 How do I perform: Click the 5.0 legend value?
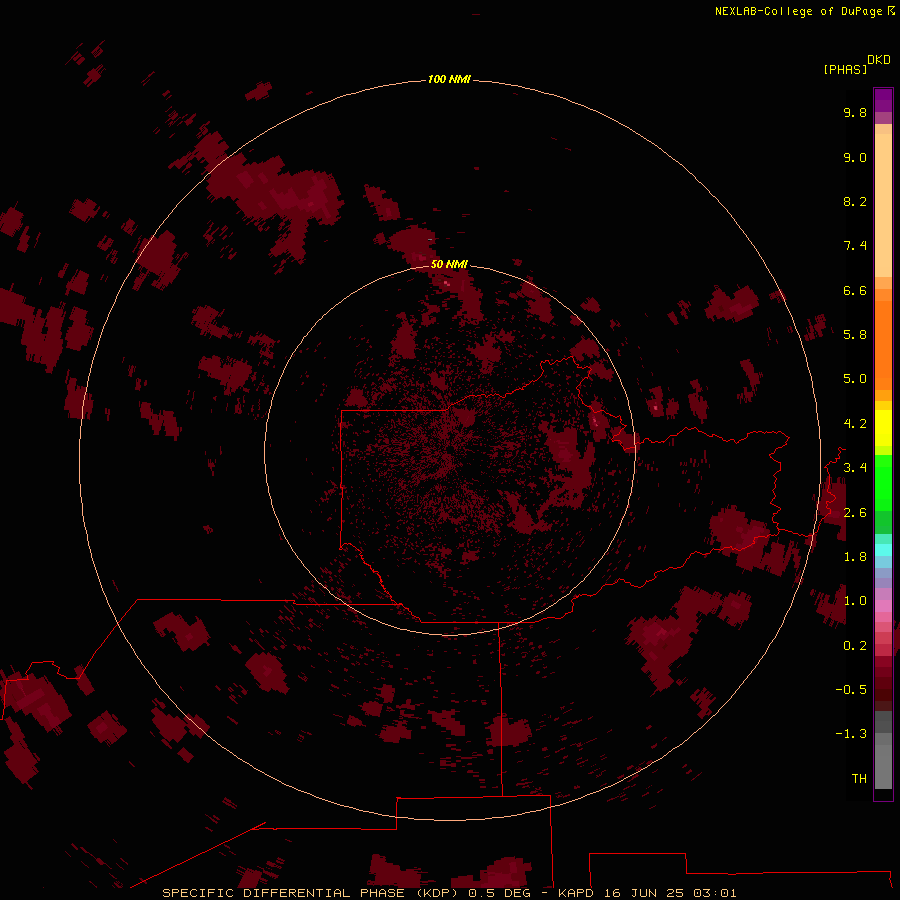coord(855,379)
